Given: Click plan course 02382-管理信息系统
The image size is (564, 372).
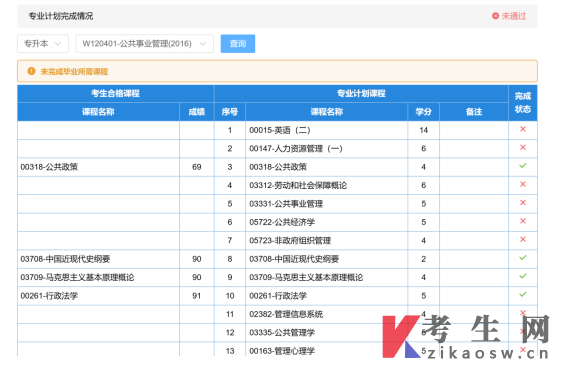Looking at the screenshot, I should (x=286, y=314).
